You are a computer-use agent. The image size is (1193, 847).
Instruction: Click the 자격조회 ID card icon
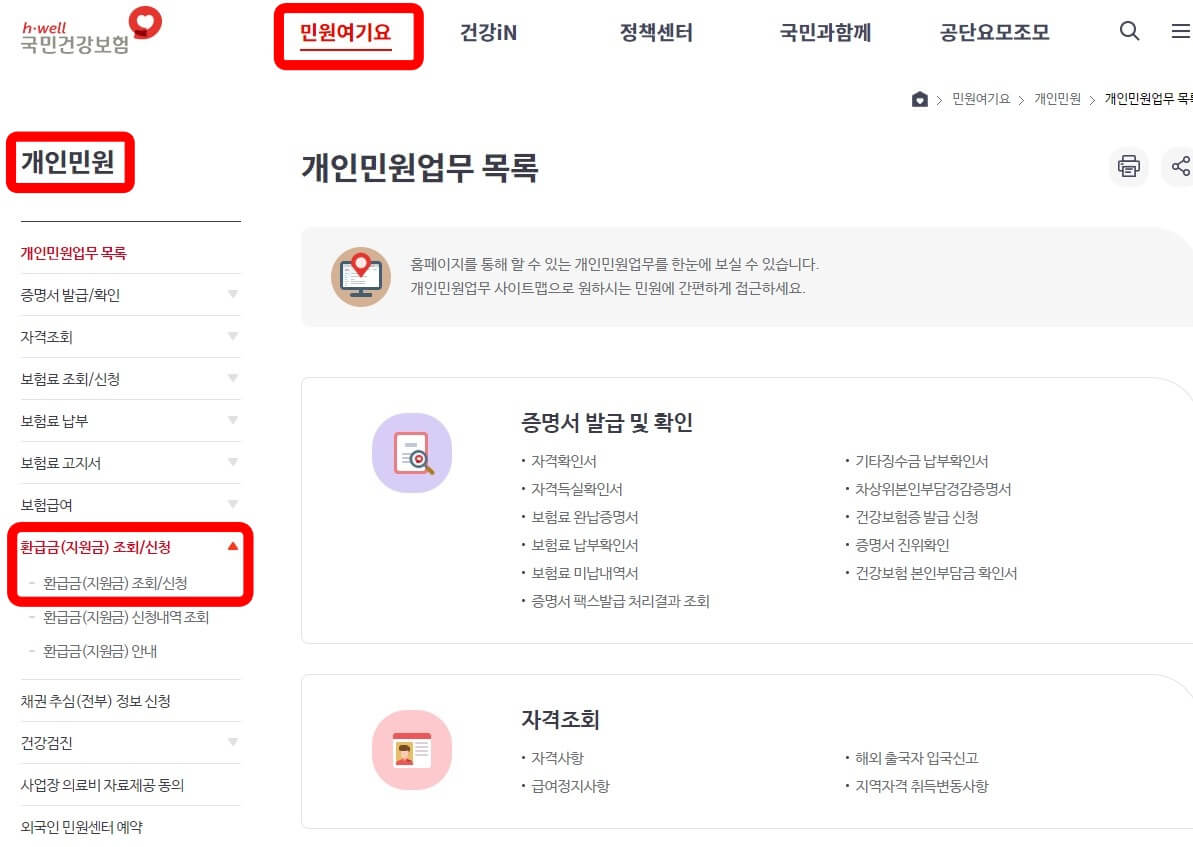(412, 749)
